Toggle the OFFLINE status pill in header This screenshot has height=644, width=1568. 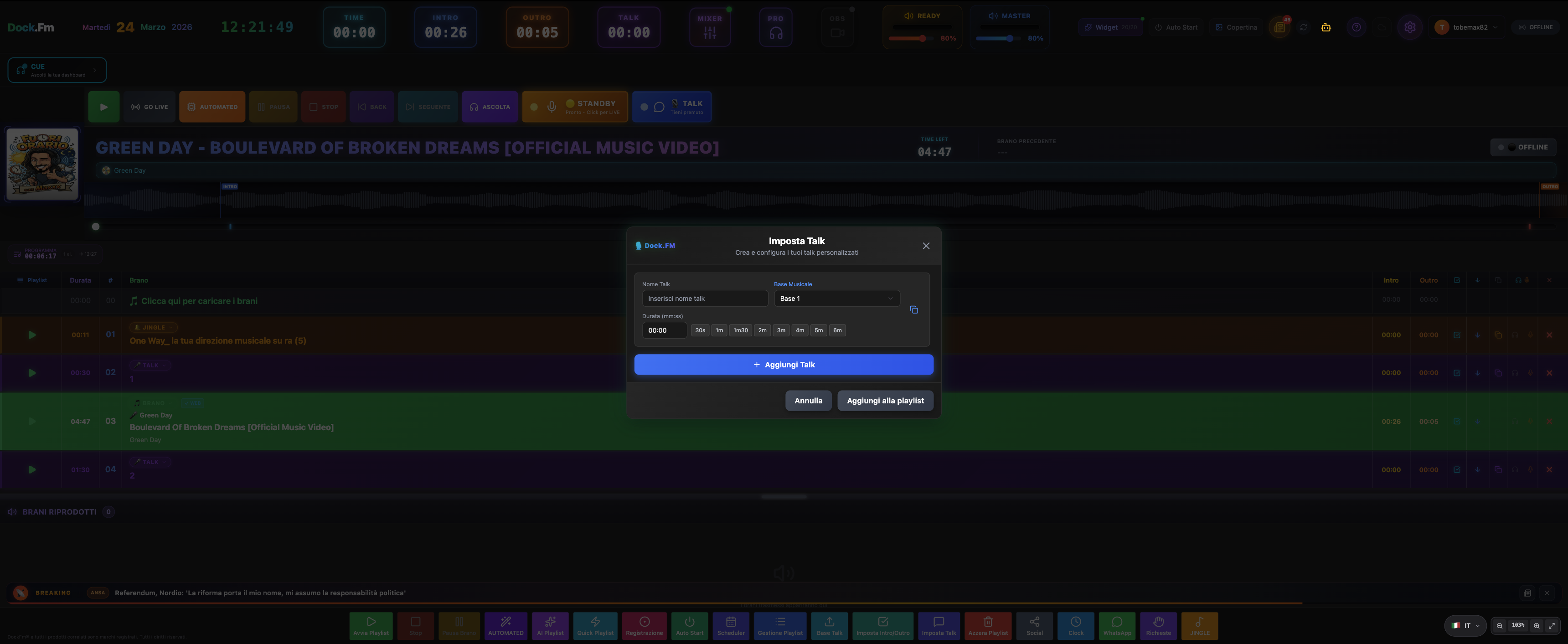[1536, 27]
